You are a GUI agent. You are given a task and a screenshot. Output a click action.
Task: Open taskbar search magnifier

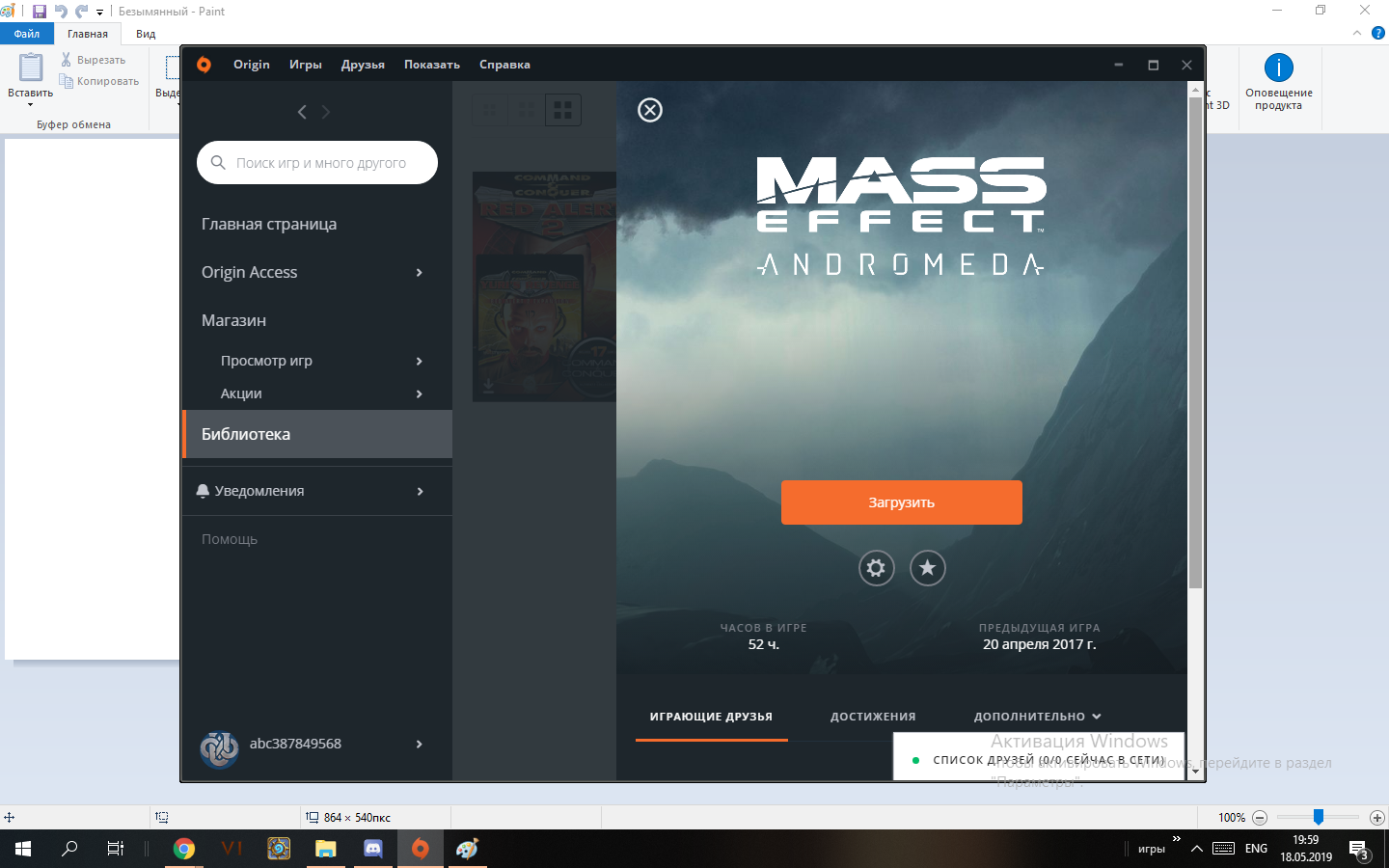click(x=69, y=849)
